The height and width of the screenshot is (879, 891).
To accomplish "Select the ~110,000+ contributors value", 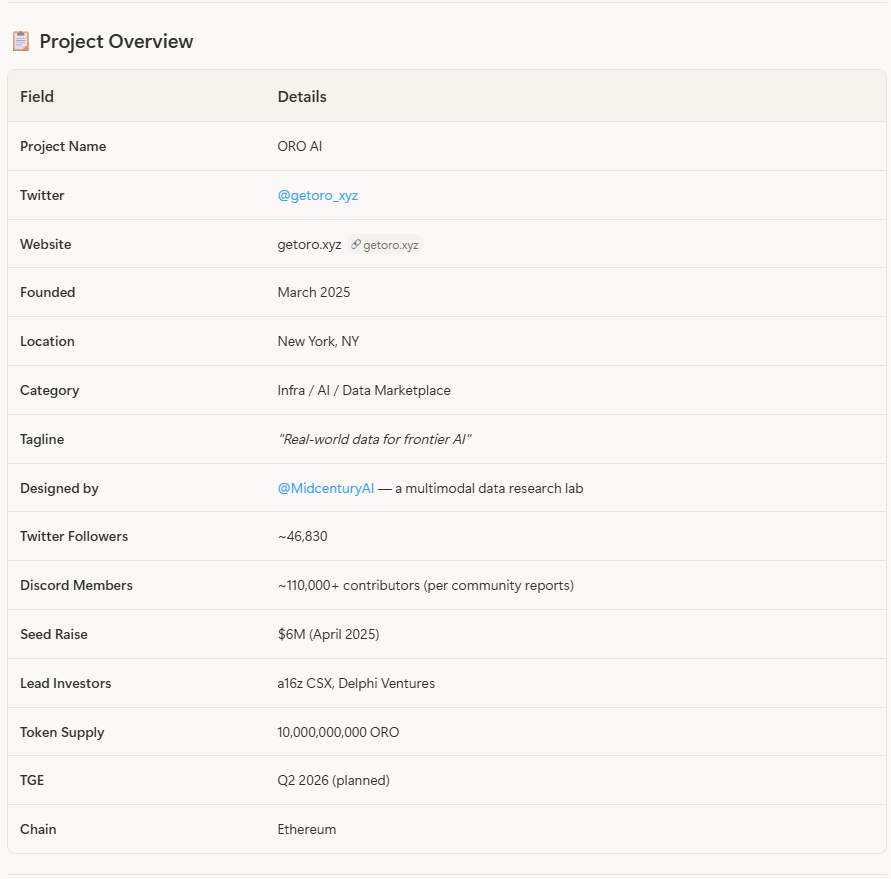I will coord(426,585).
